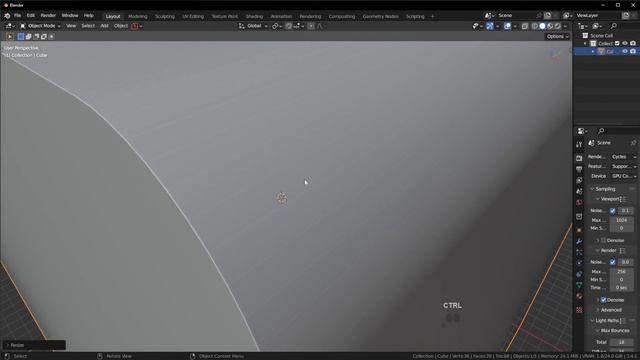
Task: Open the viewport Options dropdown
Action: [x=558, y=36]
